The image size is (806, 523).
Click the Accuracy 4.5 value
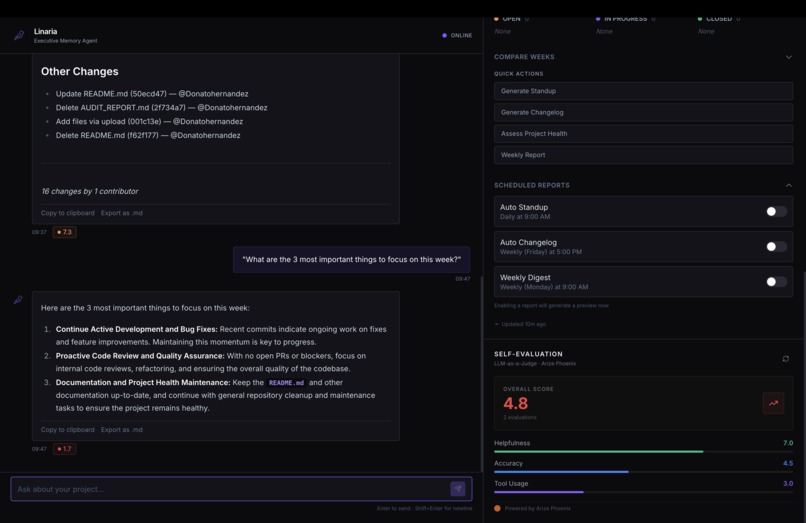coord(788,463)
